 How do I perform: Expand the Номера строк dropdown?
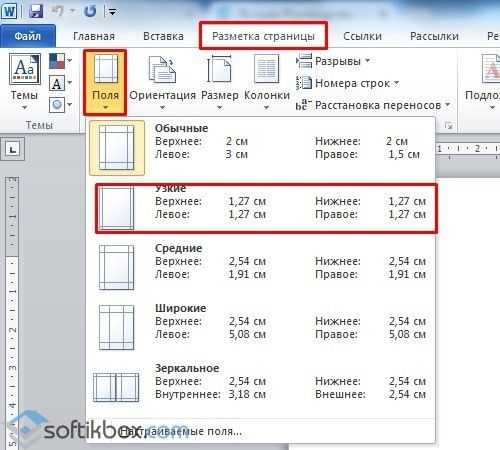click(348, 83)
